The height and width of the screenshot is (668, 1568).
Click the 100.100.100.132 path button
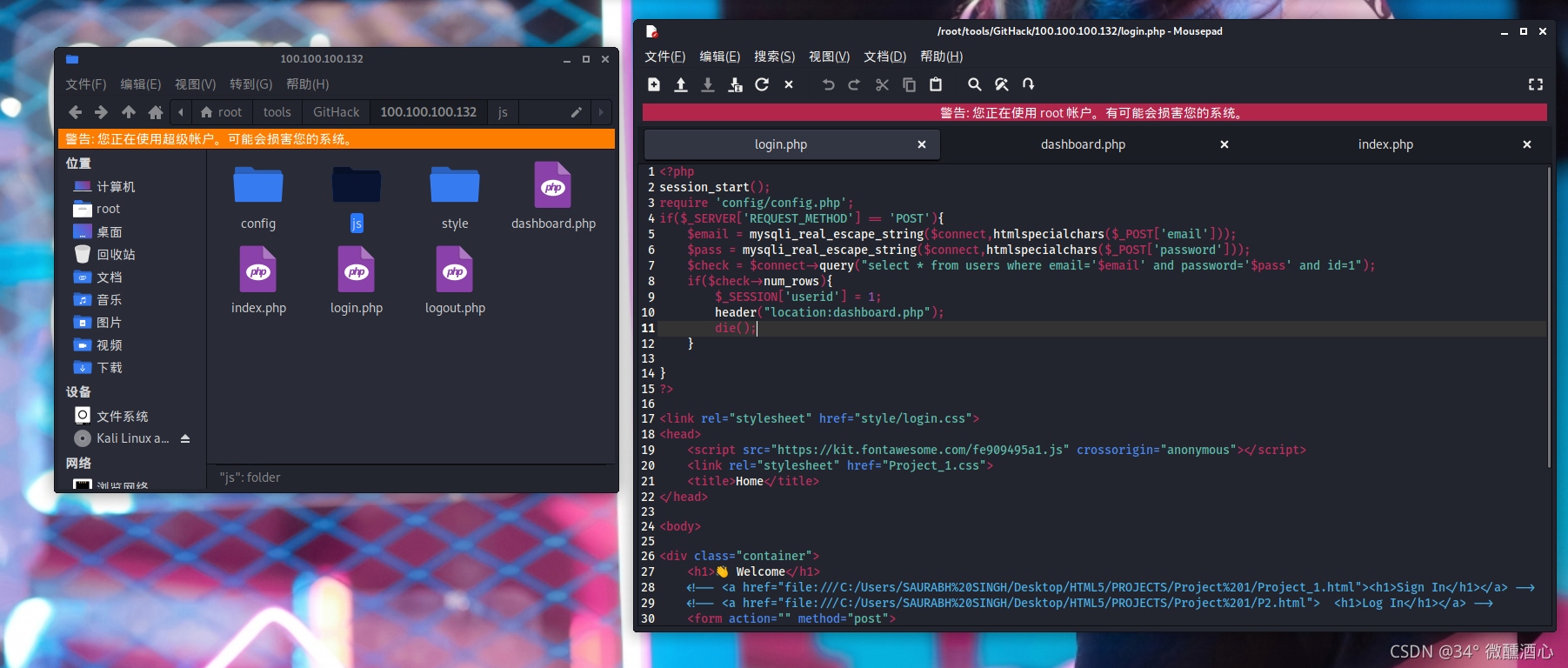point(429,112)
